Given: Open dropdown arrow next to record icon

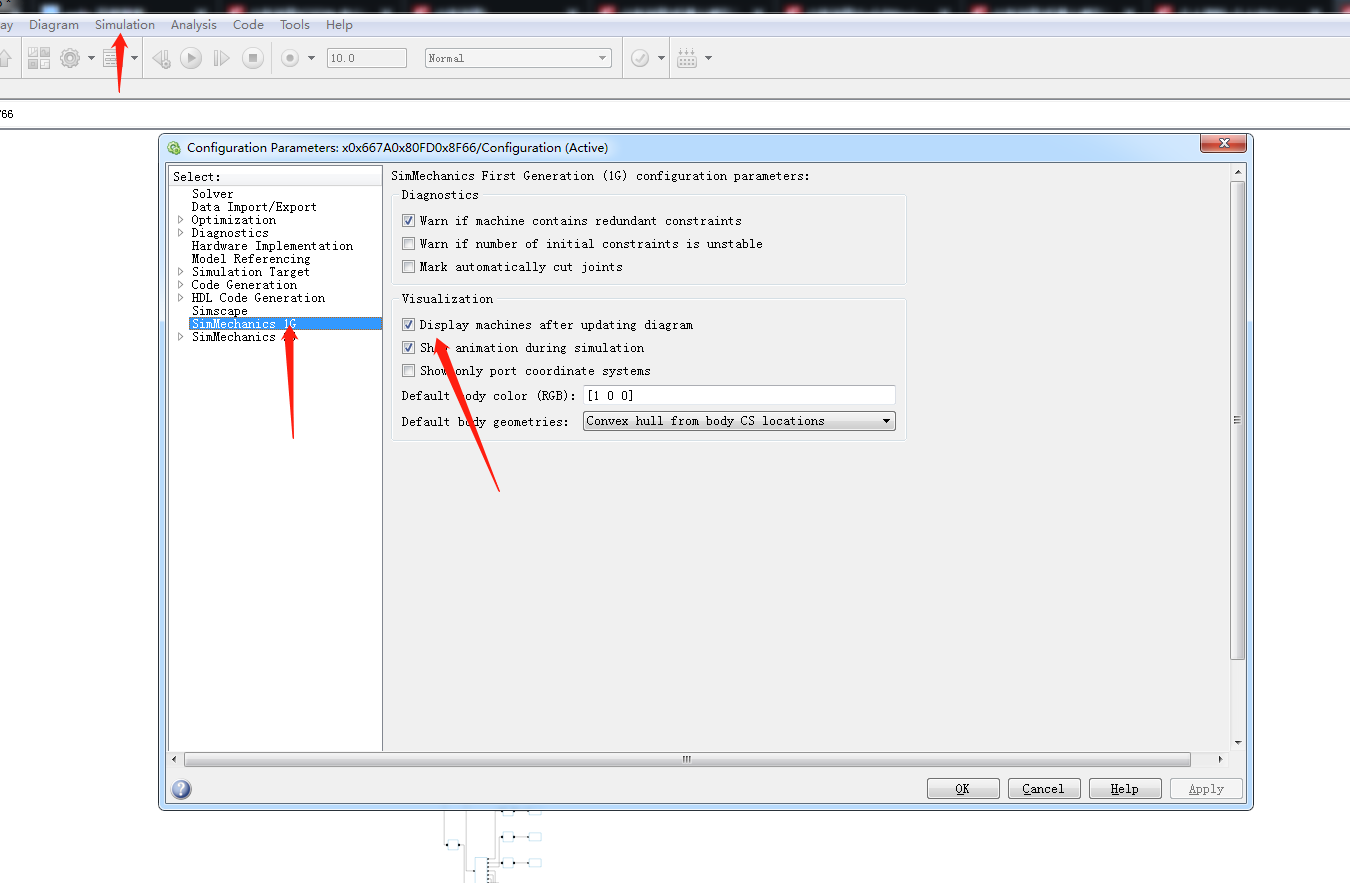Looking at the screenshot, I should pyautogui.click(x=311, y=58).
